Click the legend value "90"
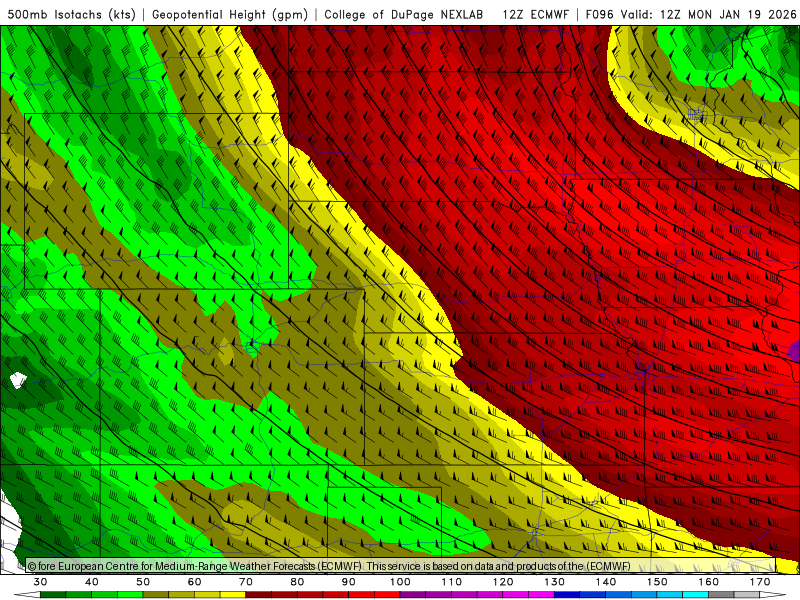This screenshot has height=600, width=800. tap(349, 582)
